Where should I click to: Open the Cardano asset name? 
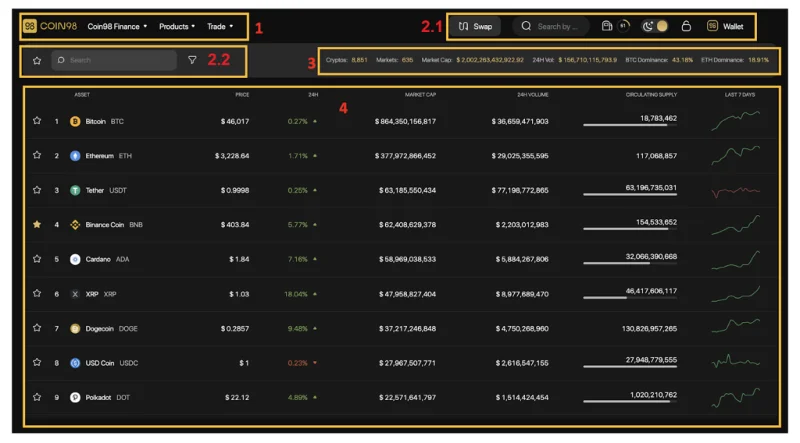[x=98, y=259]
